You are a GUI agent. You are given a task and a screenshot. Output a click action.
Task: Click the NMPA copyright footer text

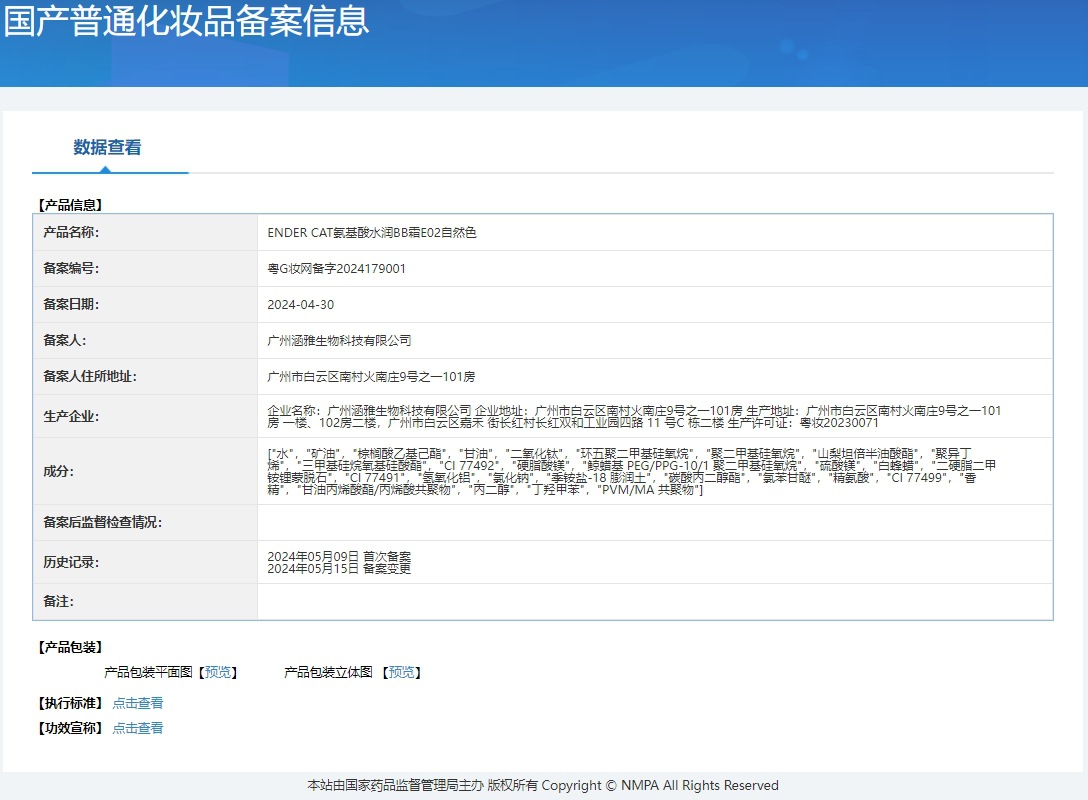pos(543,785)
